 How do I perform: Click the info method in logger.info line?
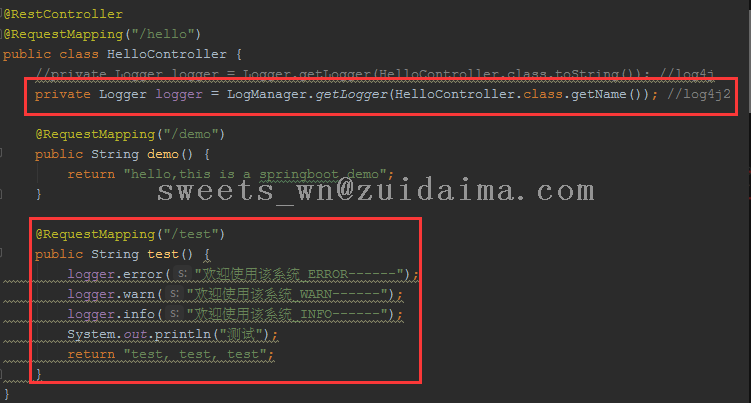(139, 314)
